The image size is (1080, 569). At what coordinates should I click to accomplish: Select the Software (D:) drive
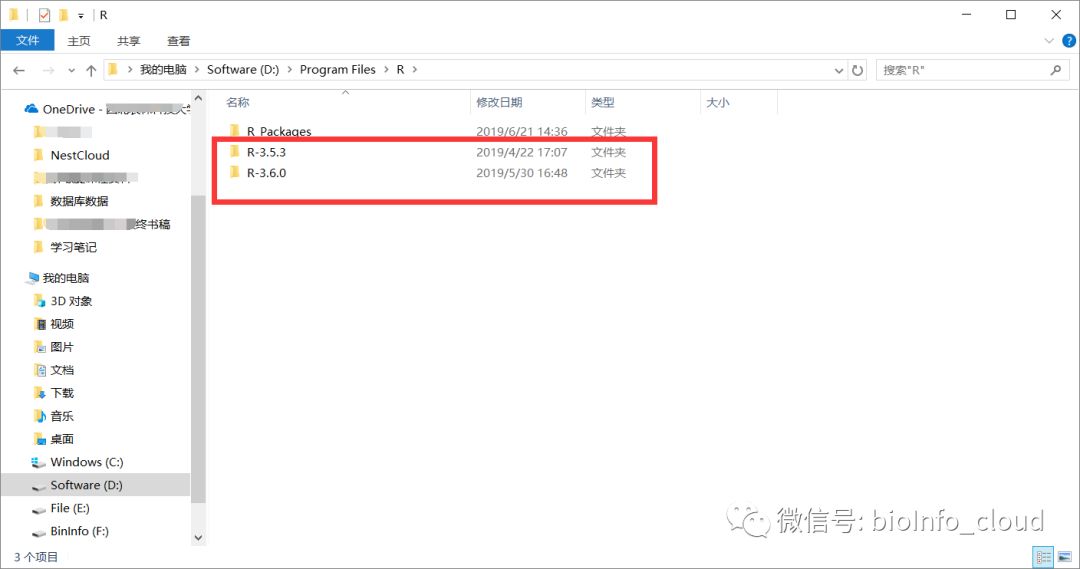point(86,485)
